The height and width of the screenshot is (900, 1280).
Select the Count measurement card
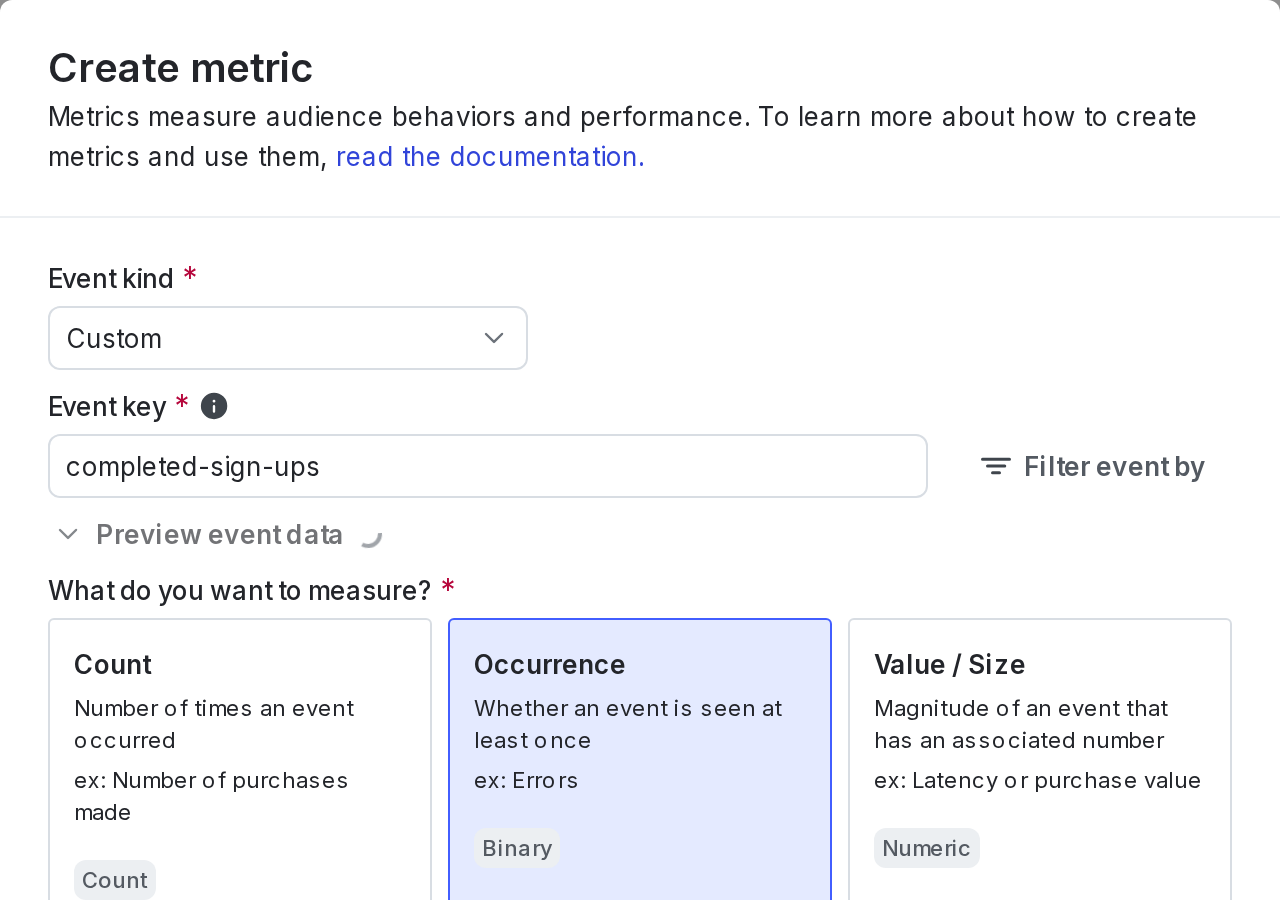pyautogui.click(x=240, y=760)
